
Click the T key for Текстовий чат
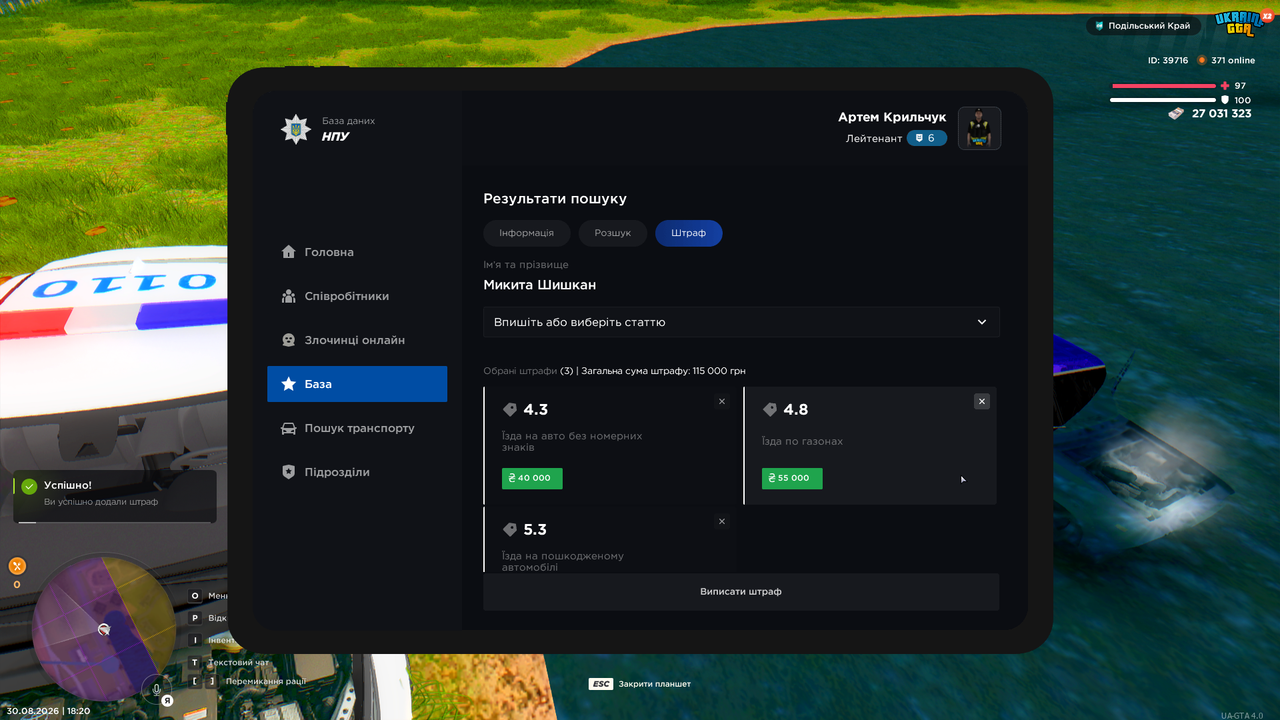[195, 662]
